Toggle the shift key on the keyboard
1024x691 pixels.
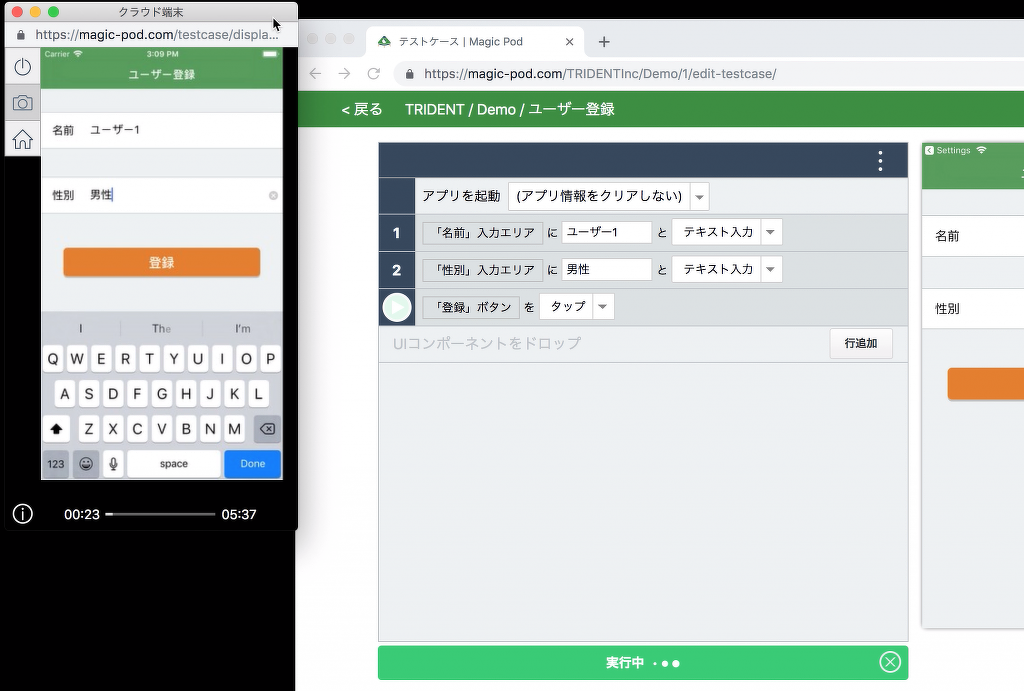[x=56, y=429]
